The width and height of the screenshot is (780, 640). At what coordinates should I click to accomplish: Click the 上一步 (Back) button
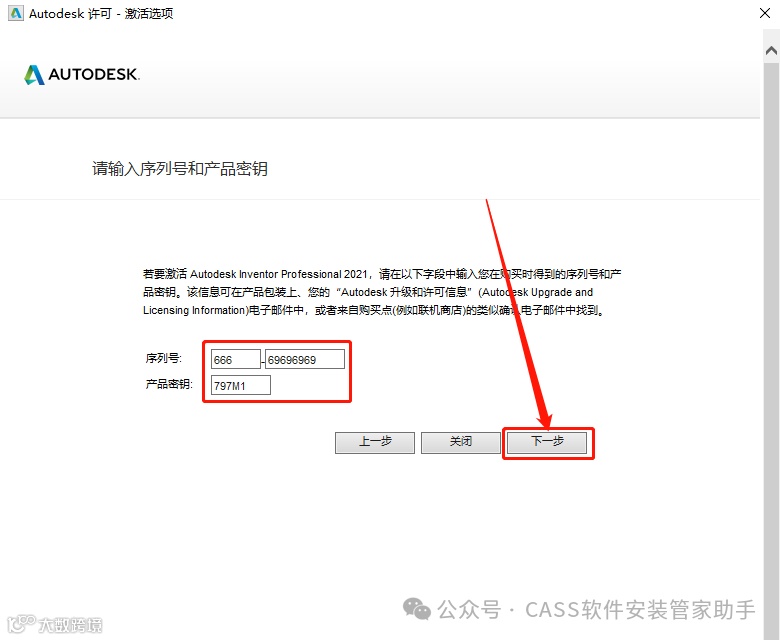pos(375,442)
